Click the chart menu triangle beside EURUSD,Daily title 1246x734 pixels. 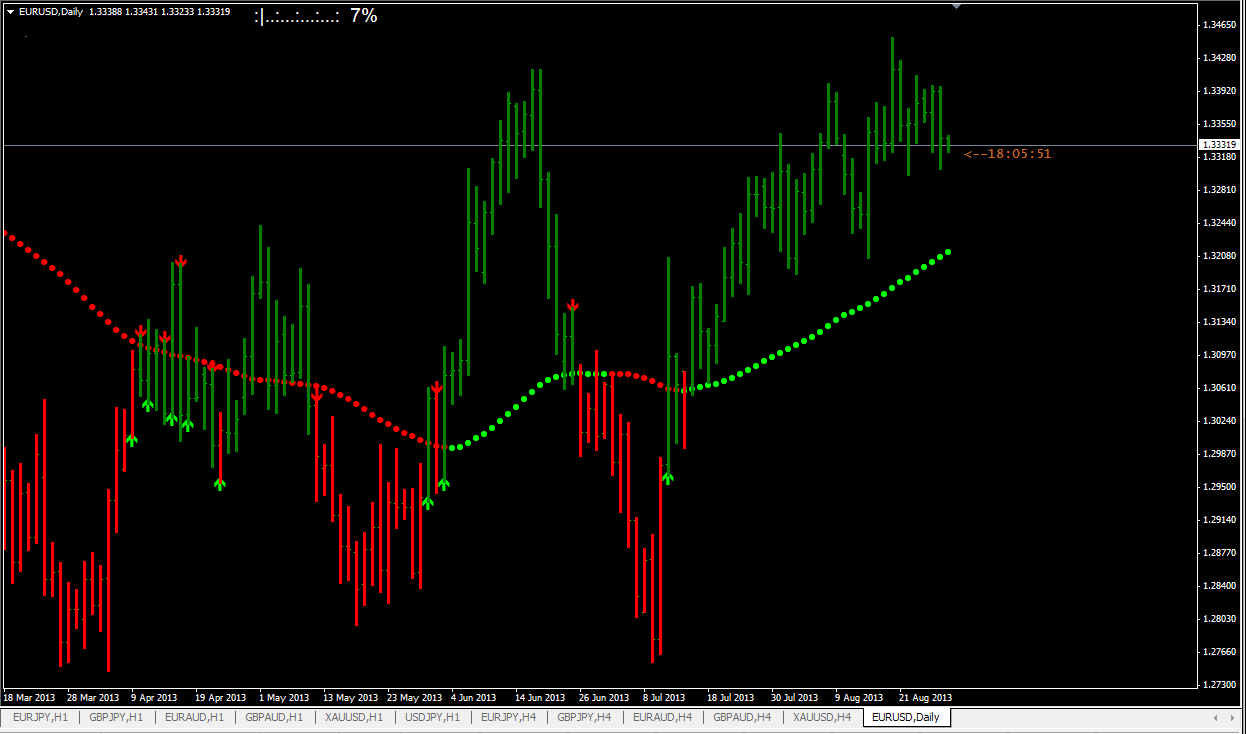10,12
